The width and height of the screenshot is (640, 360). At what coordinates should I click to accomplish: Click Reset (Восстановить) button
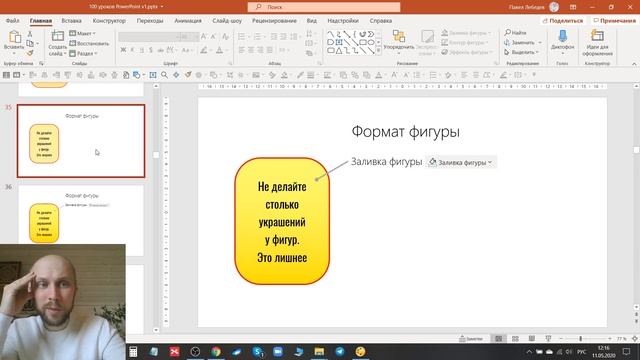tap(89, 43)
